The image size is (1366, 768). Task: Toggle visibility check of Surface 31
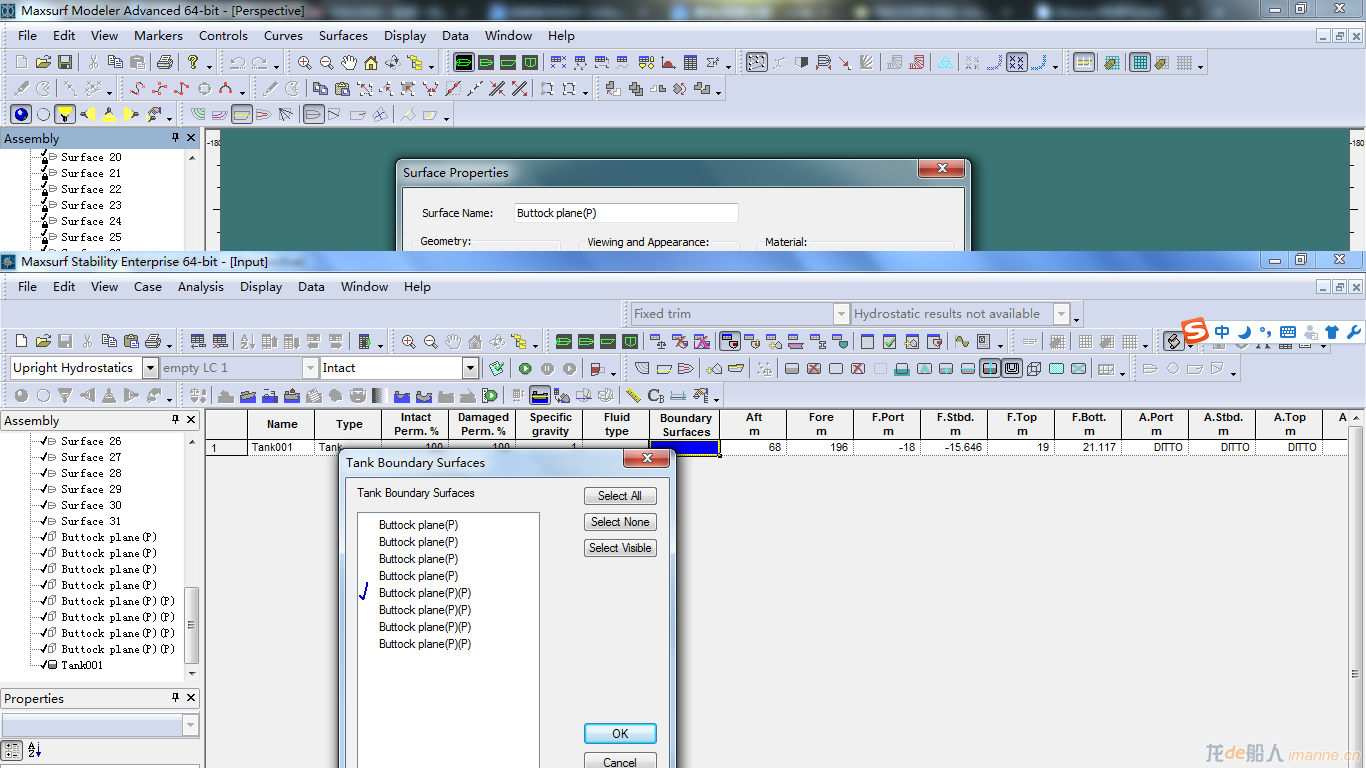44,521
